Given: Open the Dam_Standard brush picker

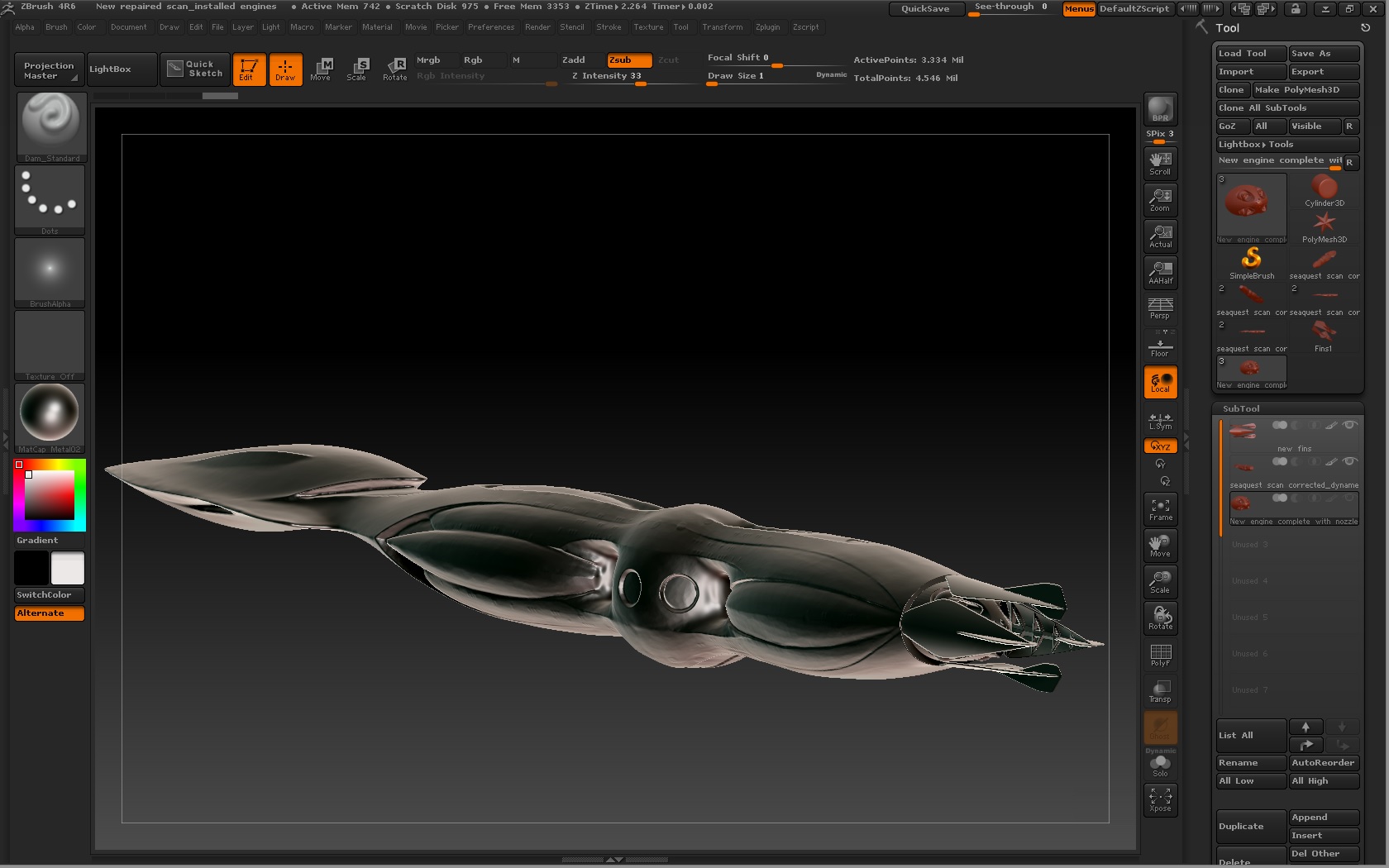Looking at the screenshot, I should [x=50, y=126].
